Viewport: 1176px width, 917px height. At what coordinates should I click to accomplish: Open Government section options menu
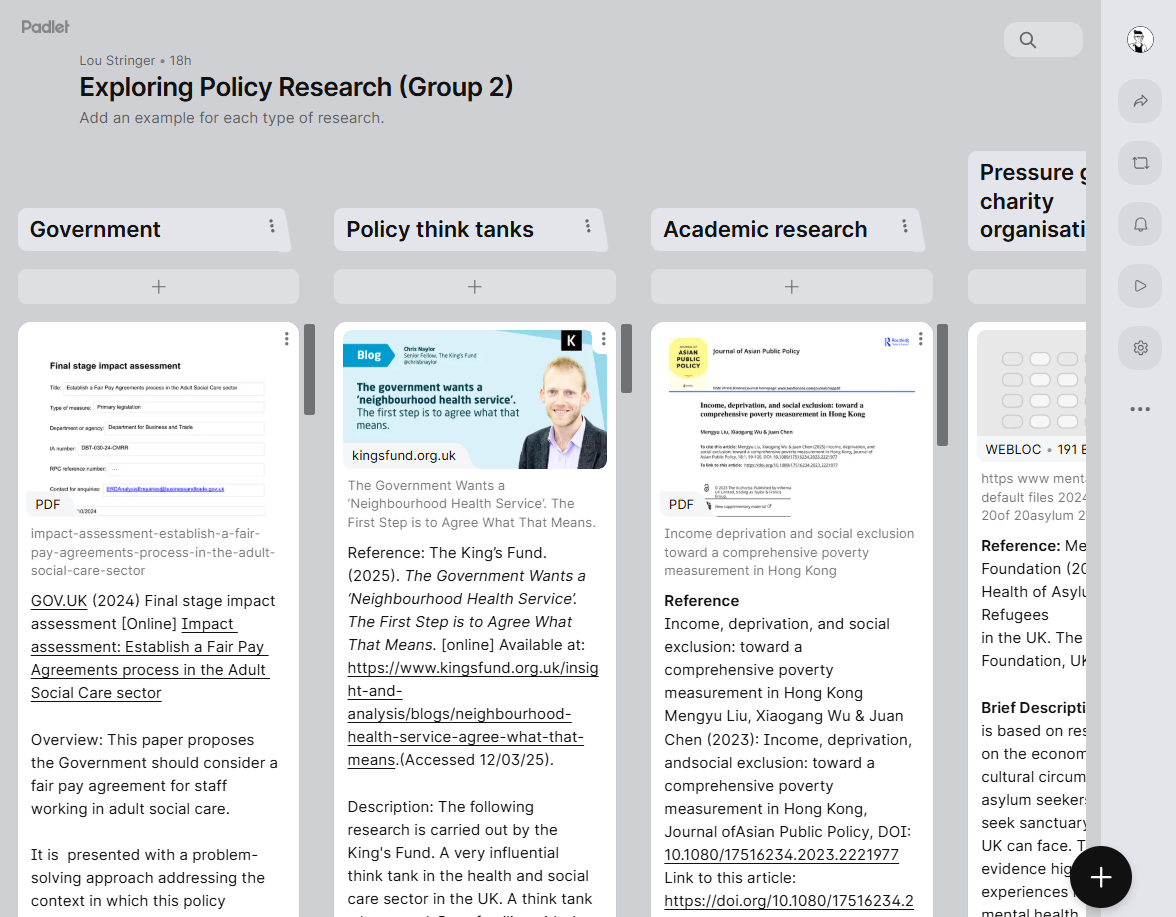(x=271, y=227)
